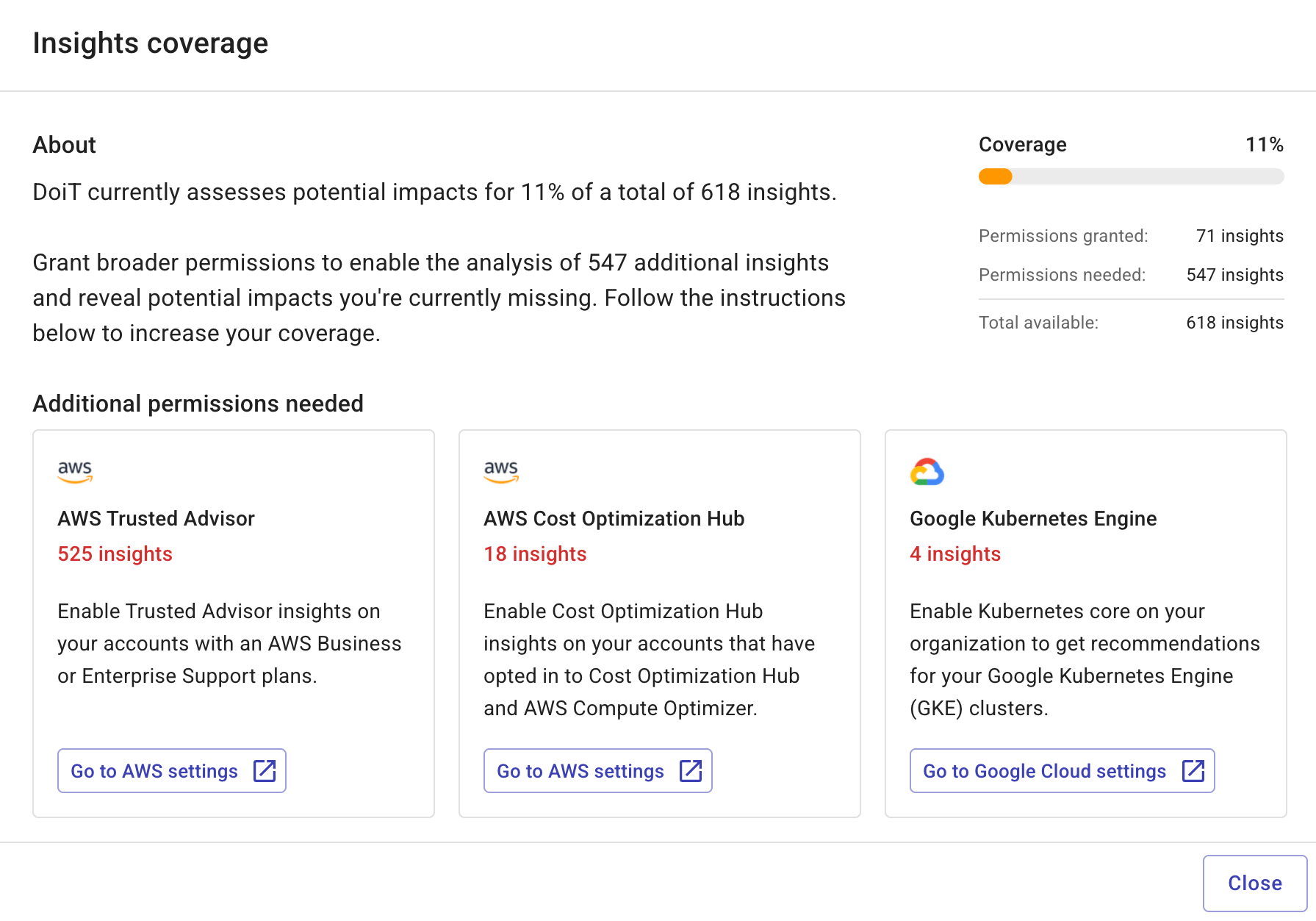
Task: Click the About heading
Action: coord(65,145)
